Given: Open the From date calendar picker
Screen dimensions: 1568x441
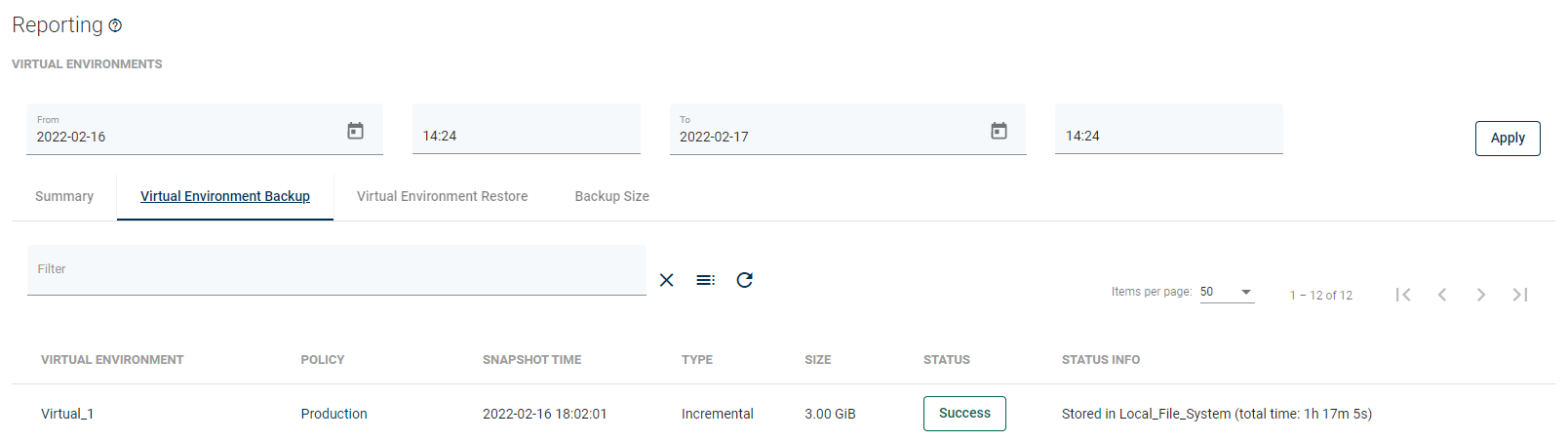Looking at the screenshot, I should click(356, 131).
